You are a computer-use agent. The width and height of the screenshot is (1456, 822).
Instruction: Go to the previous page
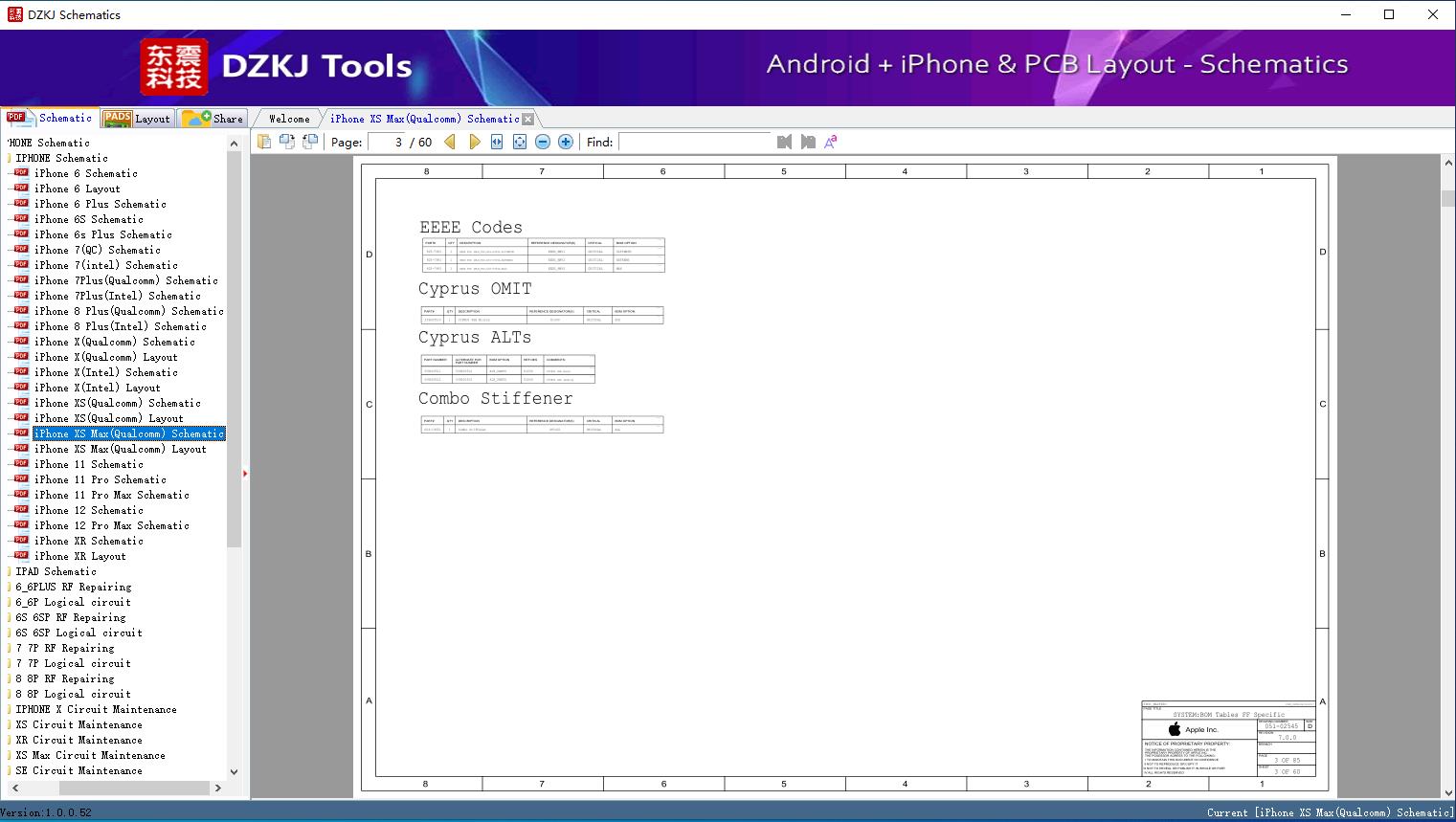coord(450,142)
